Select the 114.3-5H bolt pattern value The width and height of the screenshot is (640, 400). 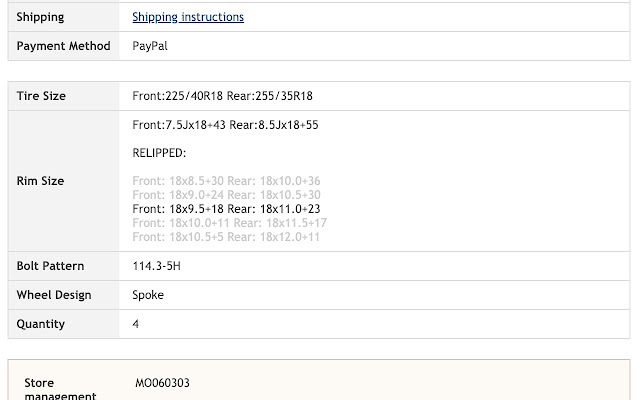tap(156, 266)
